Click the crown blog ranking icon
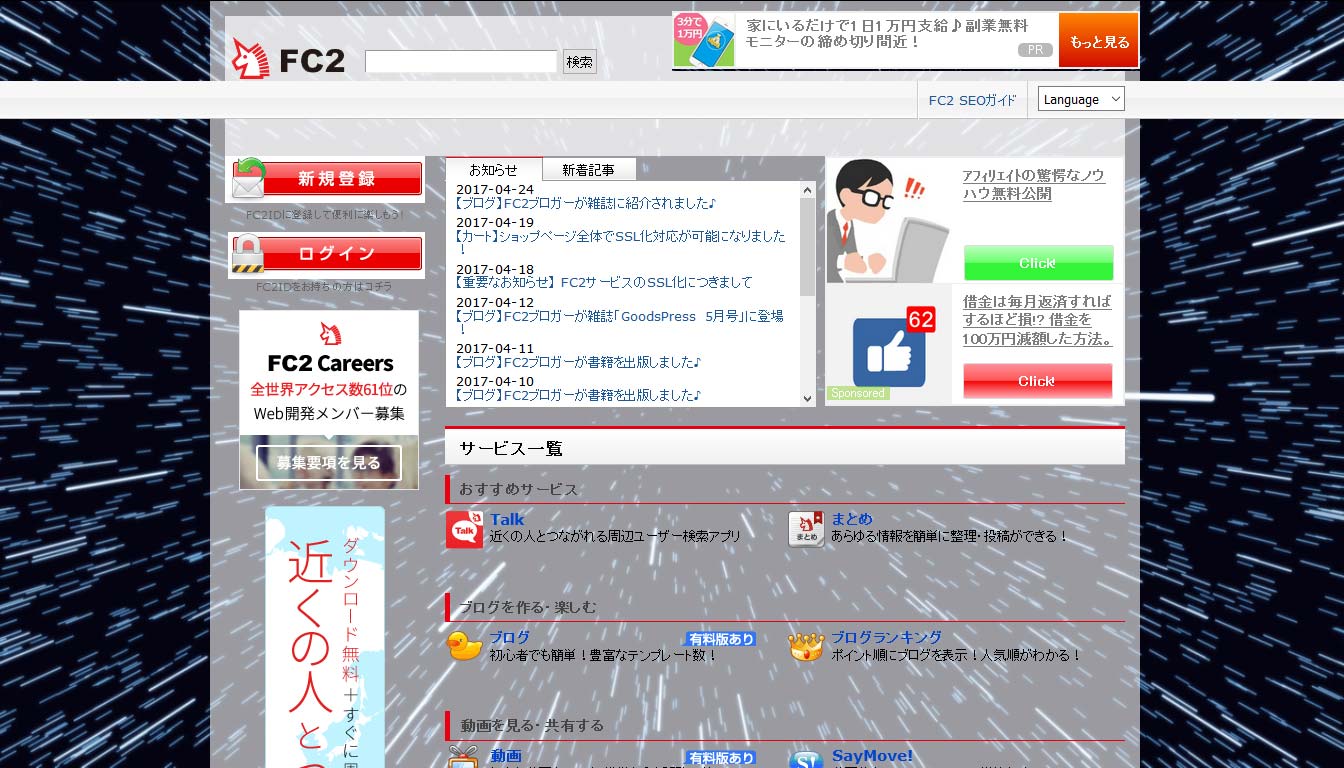Image resolution: width=1344 pixels, height=768 pixels. coord(806,647)
